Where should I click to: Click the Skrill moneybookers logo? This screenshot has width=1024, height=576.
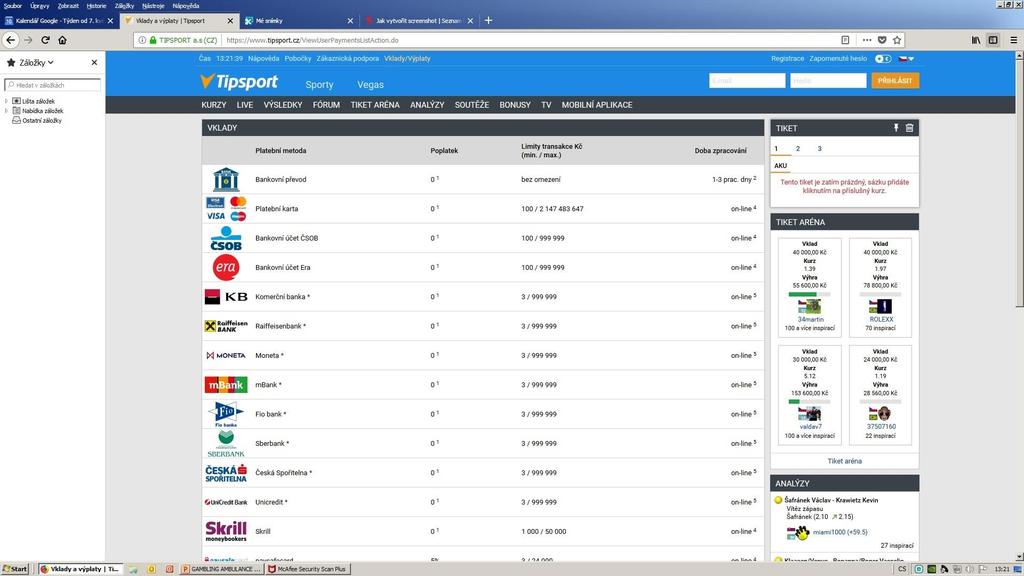pos(226,531)
